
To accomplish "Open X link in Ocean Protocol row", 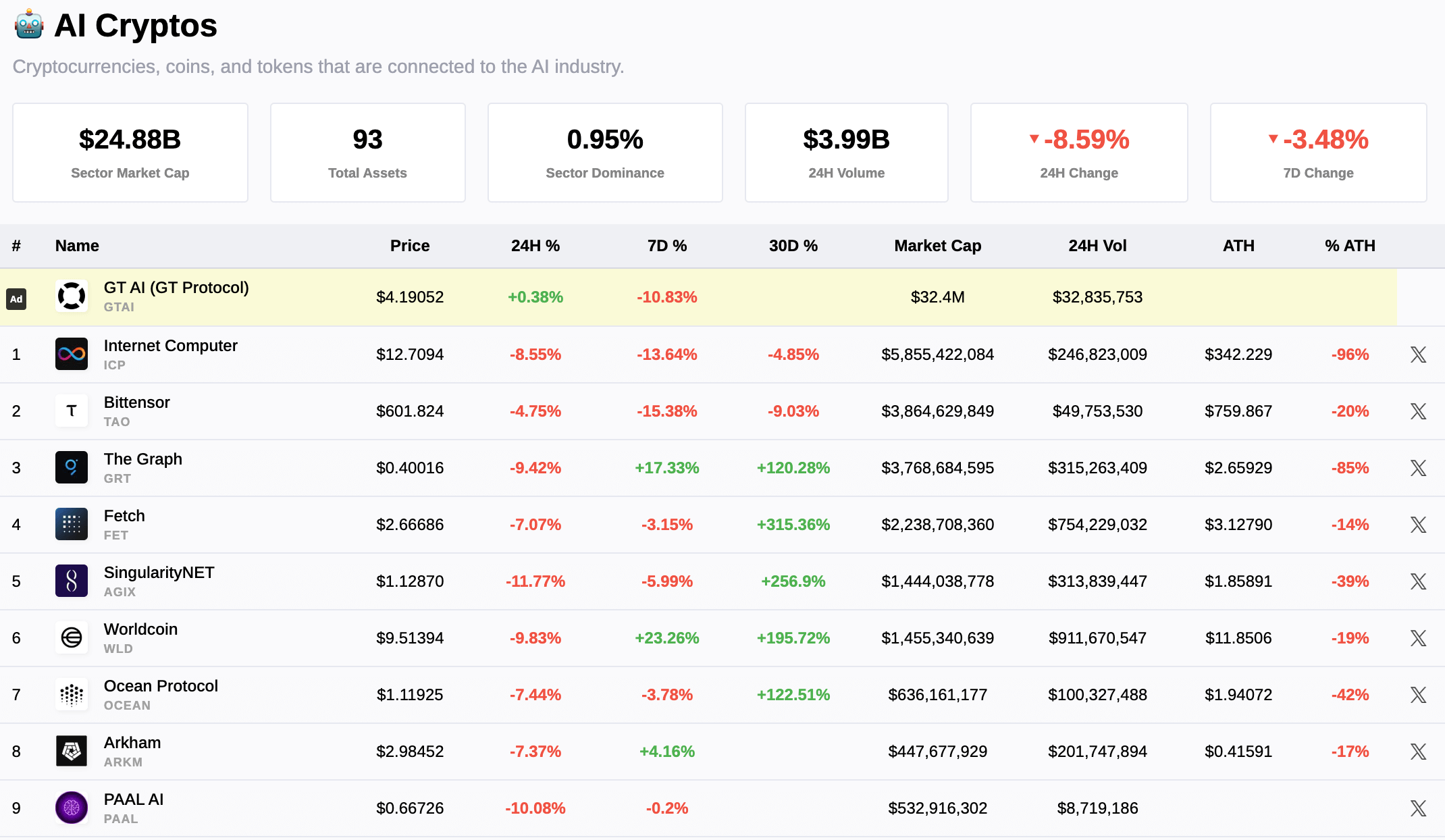I will tap(1418, 695).
